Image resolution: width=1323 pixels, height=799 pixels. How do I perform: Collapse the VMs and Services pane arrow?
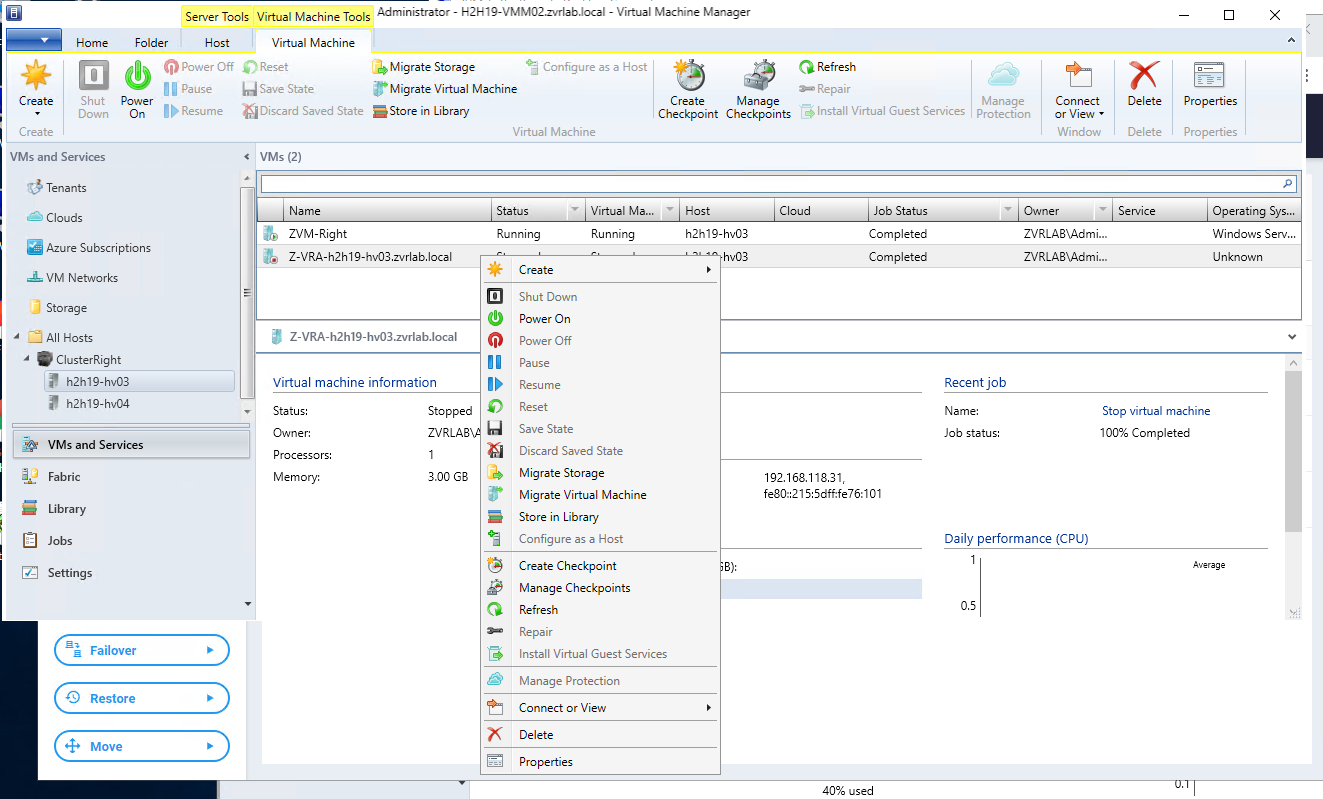pyautogui.click(x=247, y=157)
